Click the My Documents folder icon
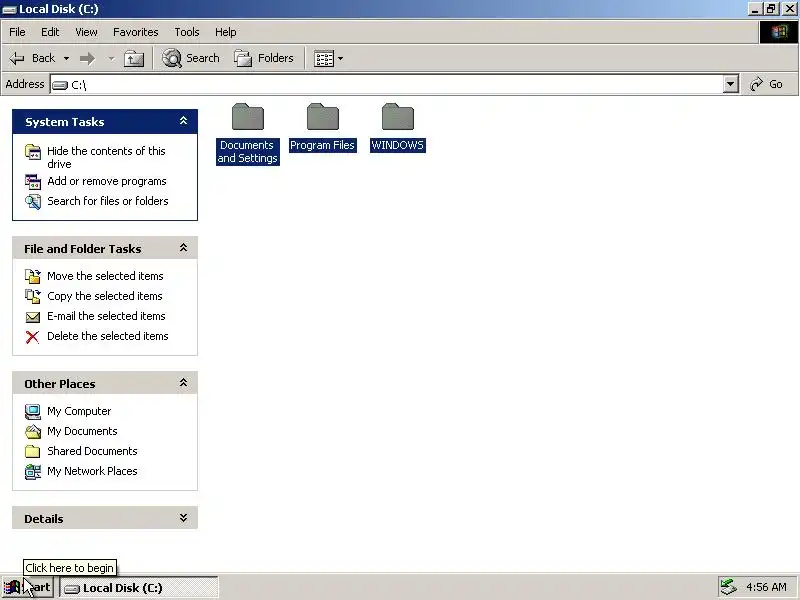The height and width of the screenshot is (600, 800). (33, 432)
